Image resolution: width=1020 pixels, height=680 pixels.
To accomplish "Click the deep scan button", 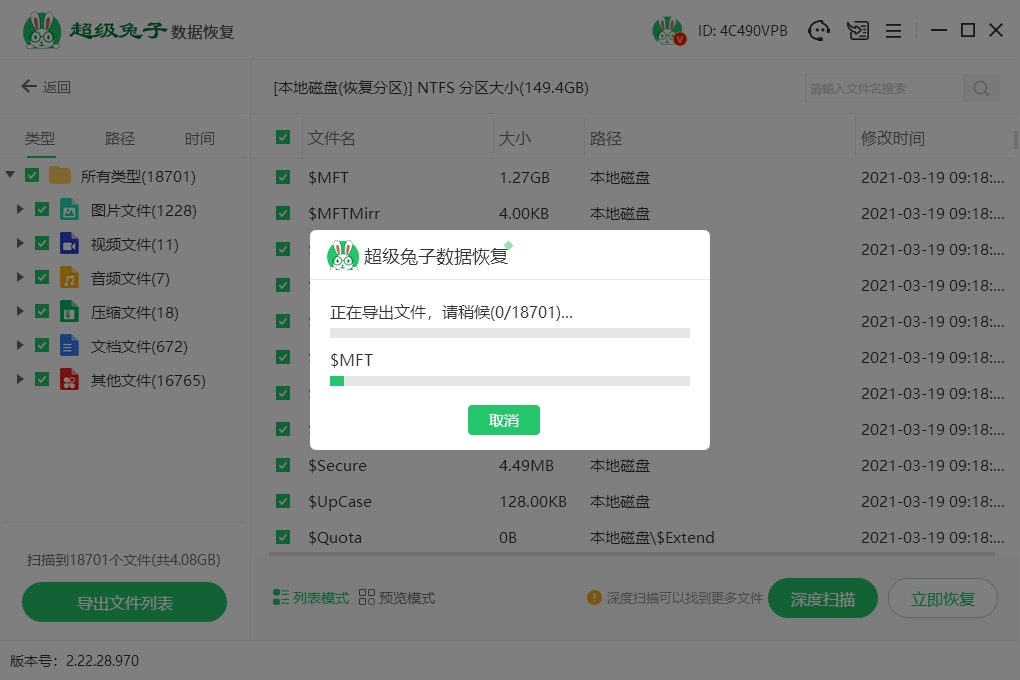I will 823,599.
